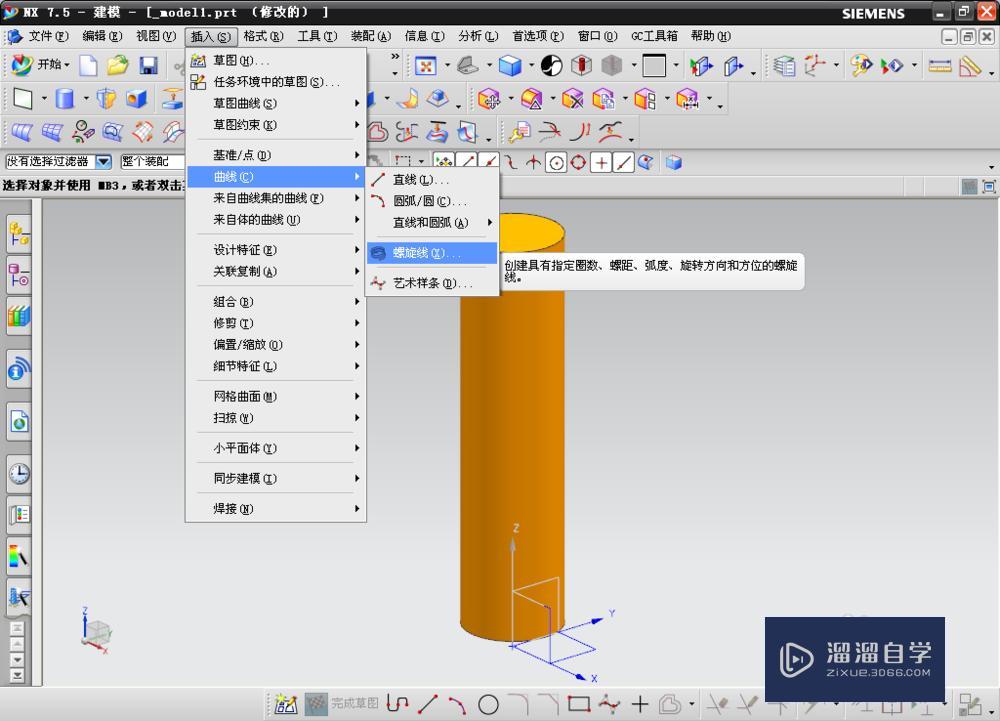Select the Arc sketch tool at bottom
This screenshot has height=721, width=1000.
pyautogui.click(x=457, y=704)
